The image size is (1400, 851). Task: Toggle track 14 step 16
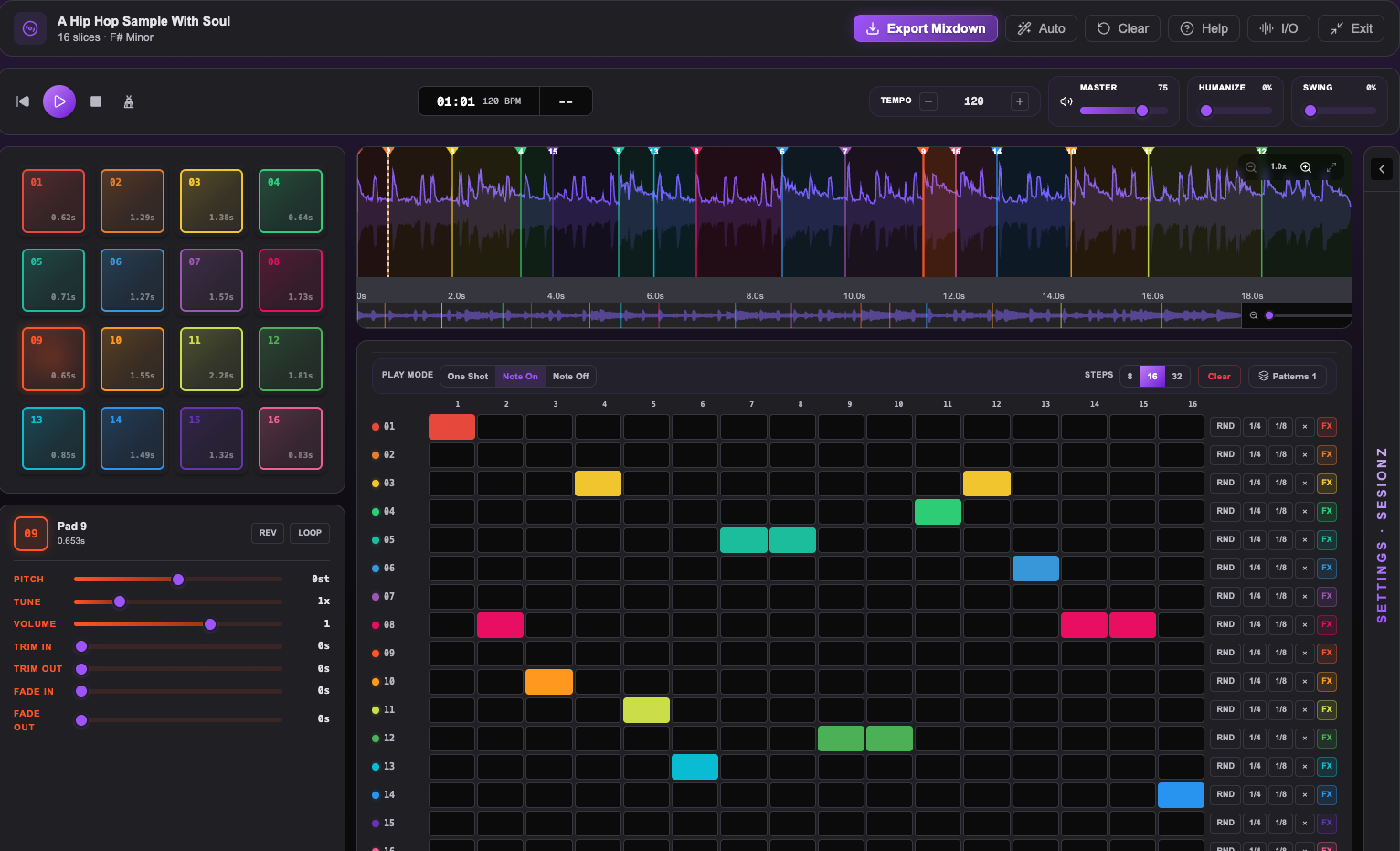click(1181, 795)
